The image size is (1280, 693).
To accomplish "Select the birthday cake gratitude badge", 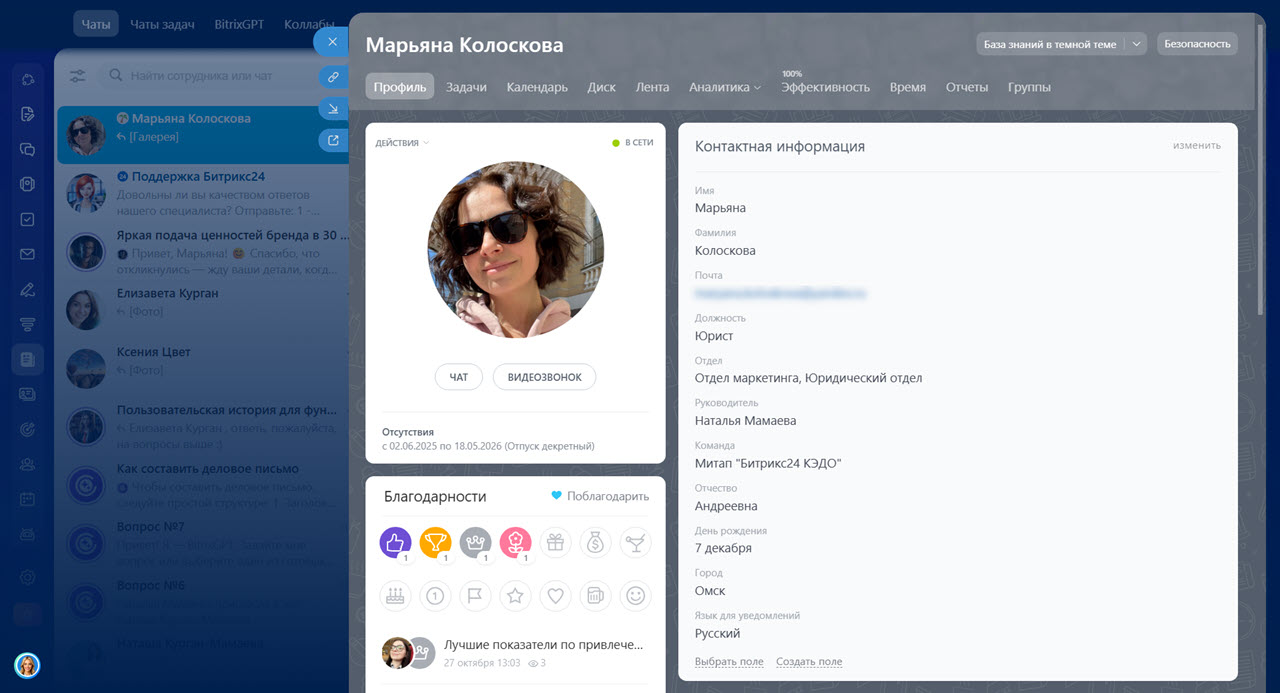I will [x=396, y=596].
